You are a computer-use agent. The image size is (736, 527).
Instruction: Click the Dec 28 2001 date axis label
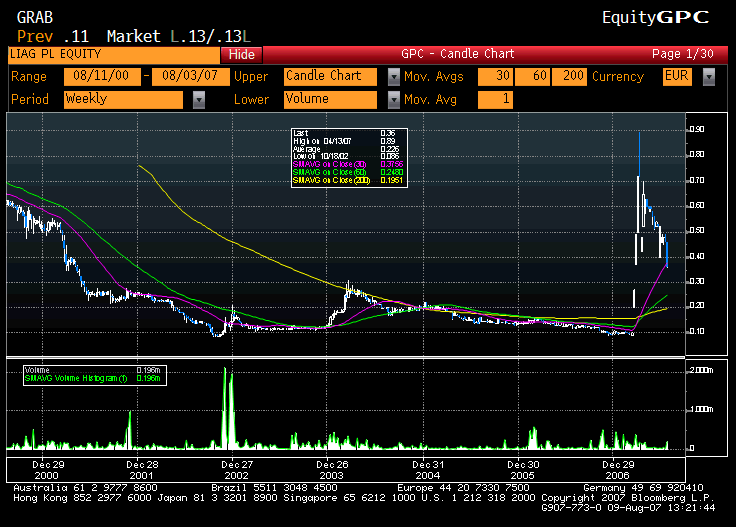coord(142,470)
